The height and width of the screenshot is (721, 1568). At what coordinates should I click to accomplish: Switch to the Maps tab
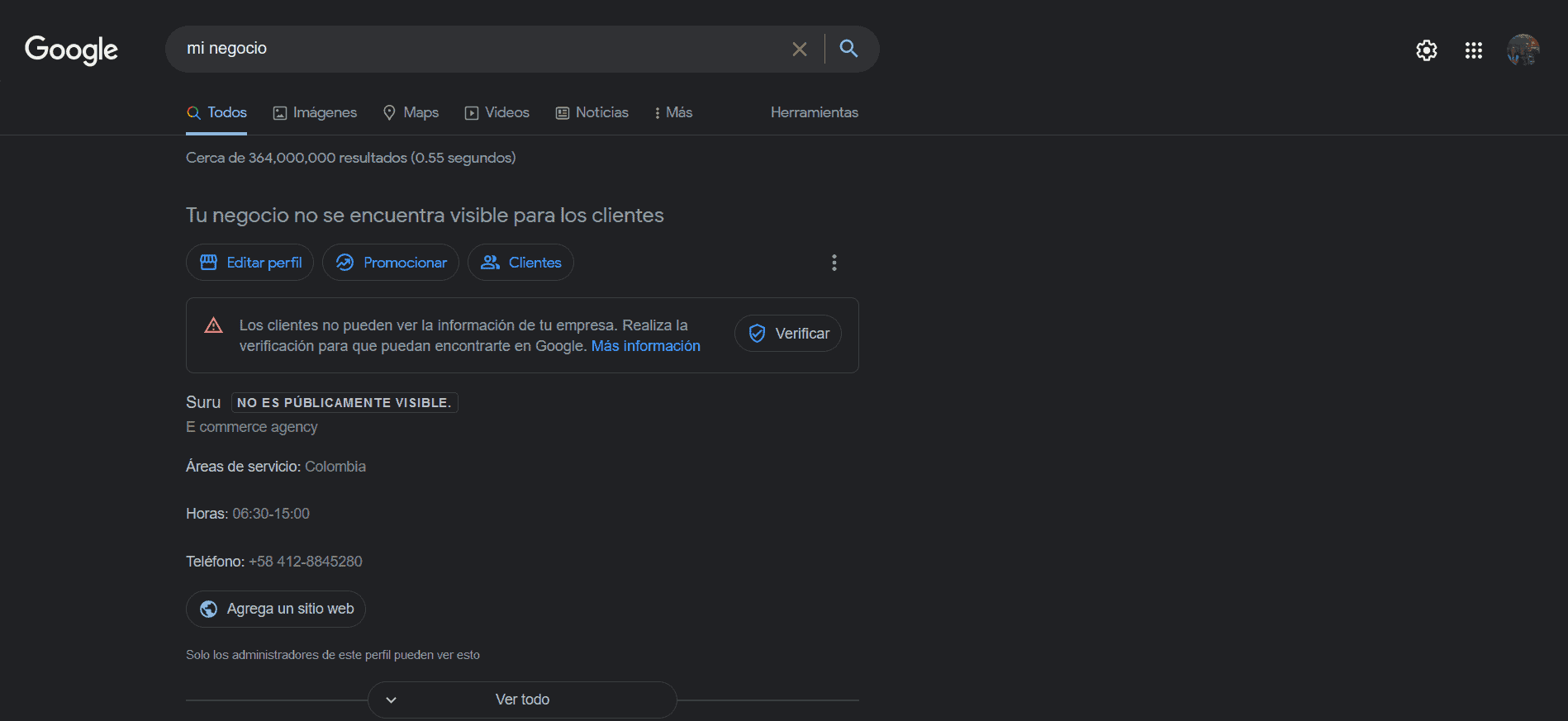pos(411,113)
